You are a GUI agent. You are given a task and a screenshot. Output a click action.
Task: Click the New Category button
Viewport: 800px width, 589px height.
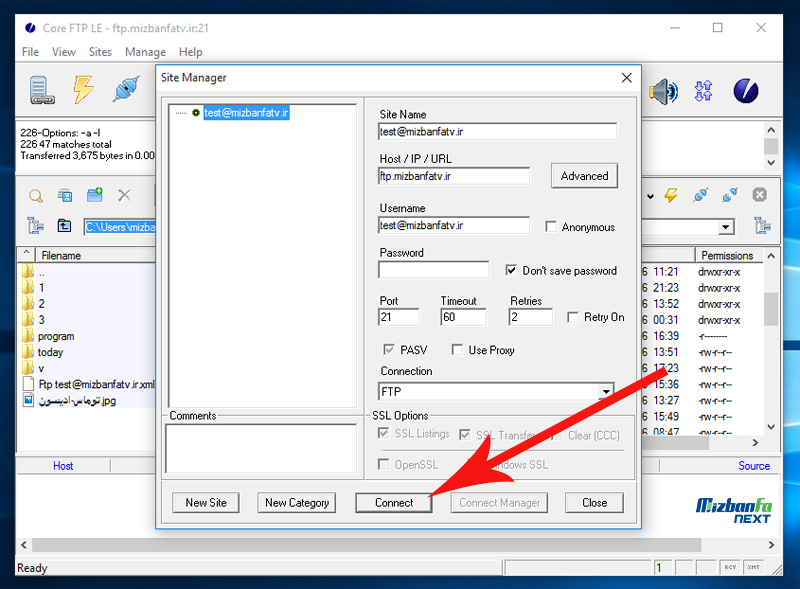pos(296,503)
